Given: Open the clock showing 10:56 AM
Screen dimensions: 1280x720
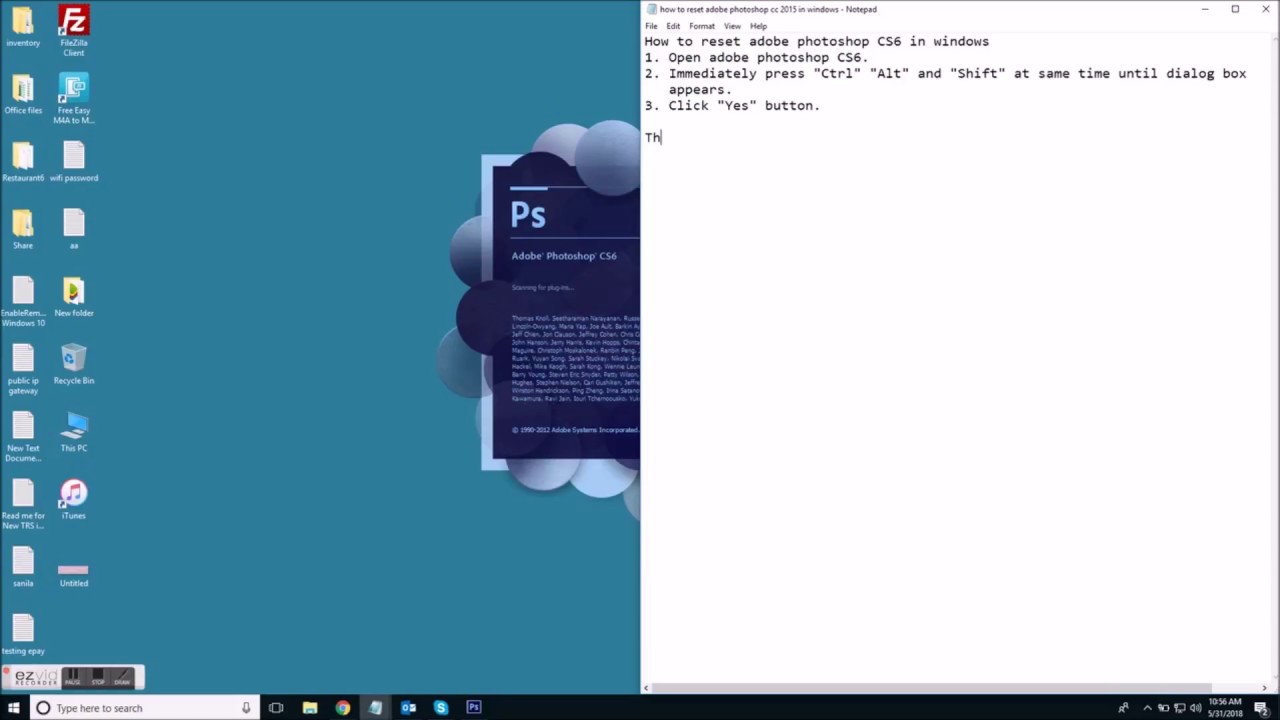Looking at the screenshot, I should [x=1226, y=708].
